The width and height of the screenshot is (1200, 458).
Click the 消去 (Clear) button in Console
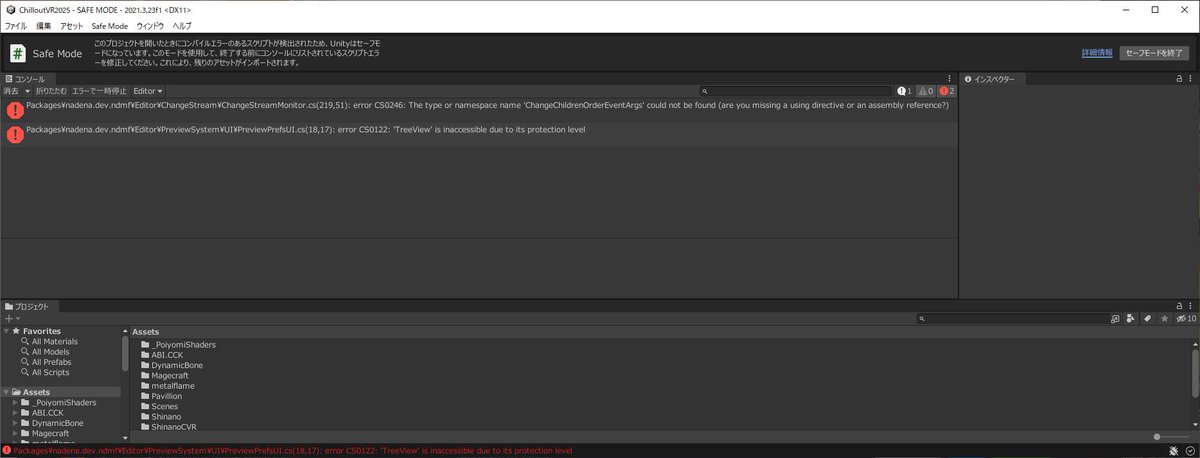tap(11, 91)
